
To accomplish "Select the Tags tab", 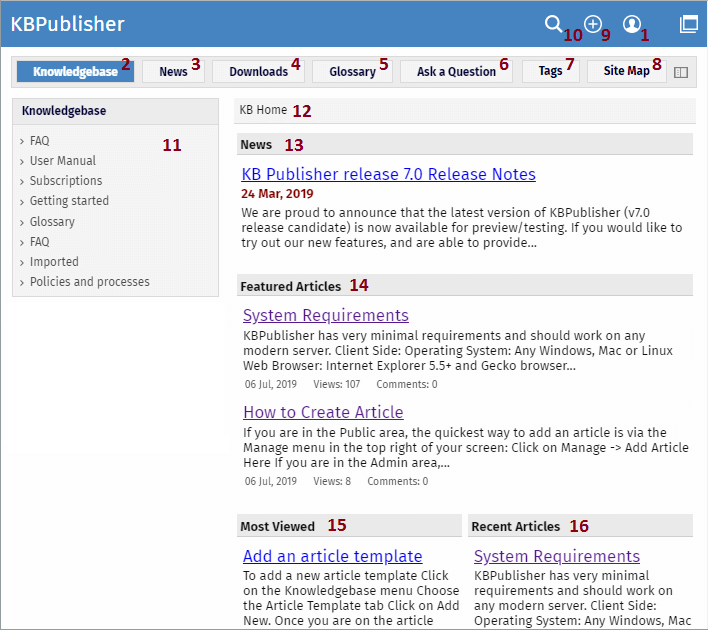I will (550, 71).
